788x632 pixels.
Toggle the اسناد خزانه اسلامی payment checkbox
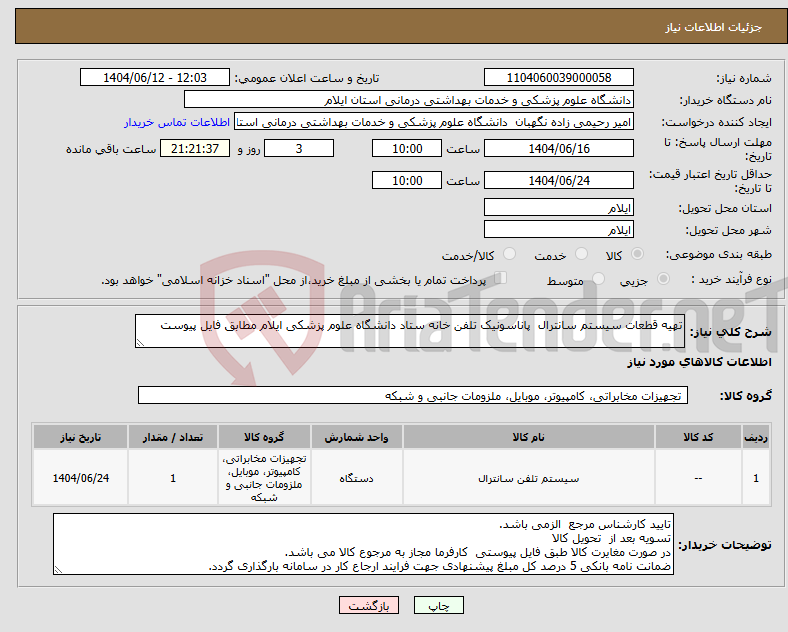tap(501, 278)
